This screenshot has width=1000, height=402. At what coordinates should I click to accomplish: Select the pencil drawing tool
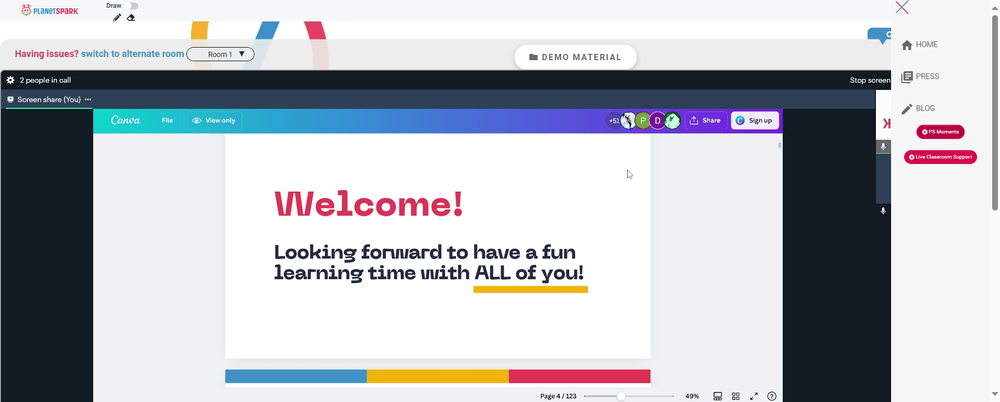click(x=117, y=17)
